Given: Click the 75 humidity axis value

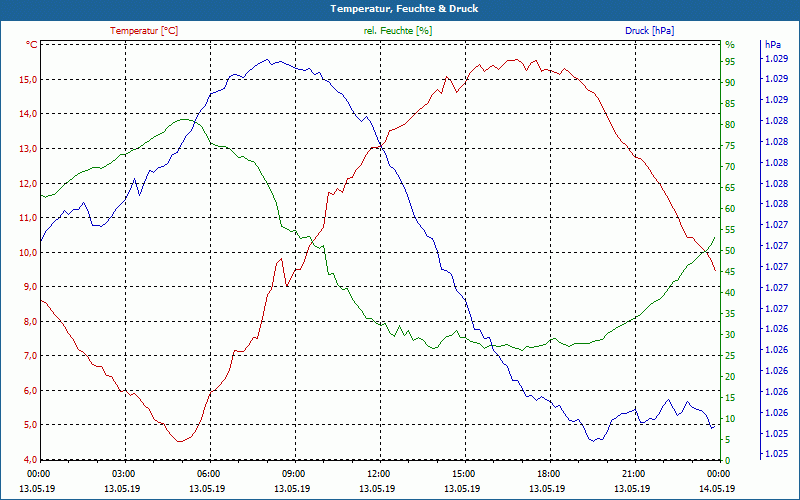Looking at the screenshot, I should 730,146.
